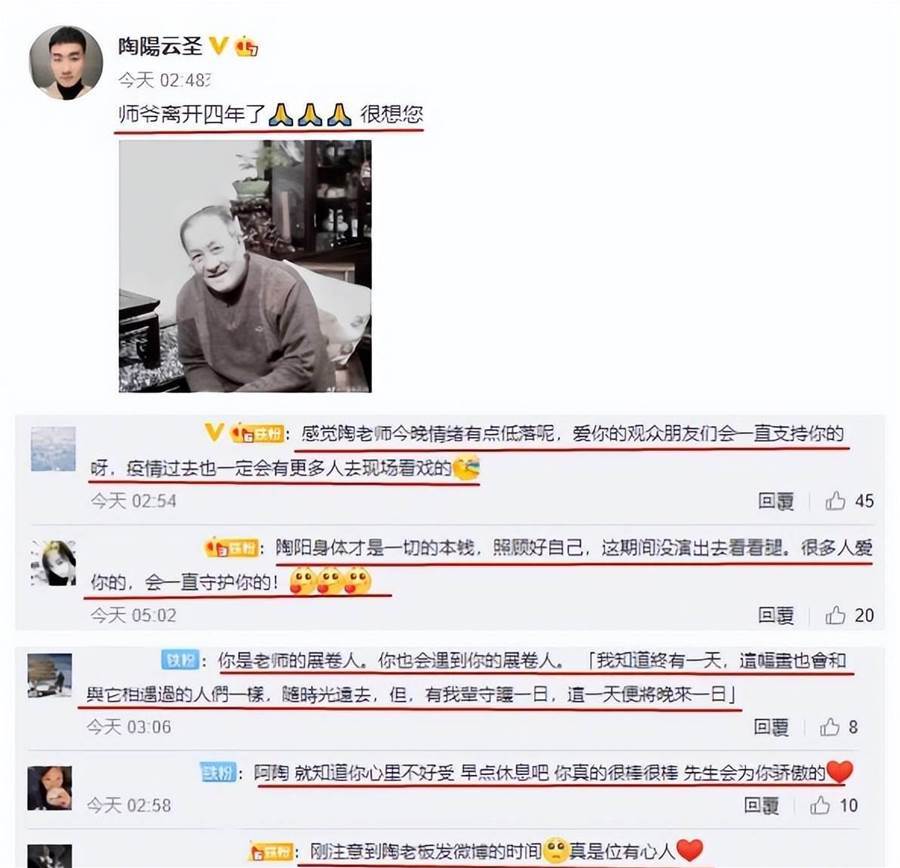The image size is (900, 868).
Task: Reply to the comment posted at 03:06
Action: pos(771,727)
